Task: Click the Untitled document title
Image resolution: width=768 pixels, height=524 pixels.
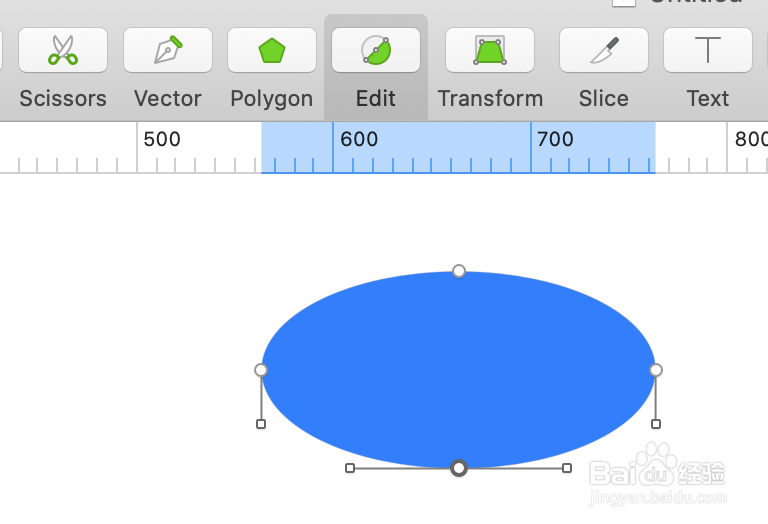Action: click(696, 2)
